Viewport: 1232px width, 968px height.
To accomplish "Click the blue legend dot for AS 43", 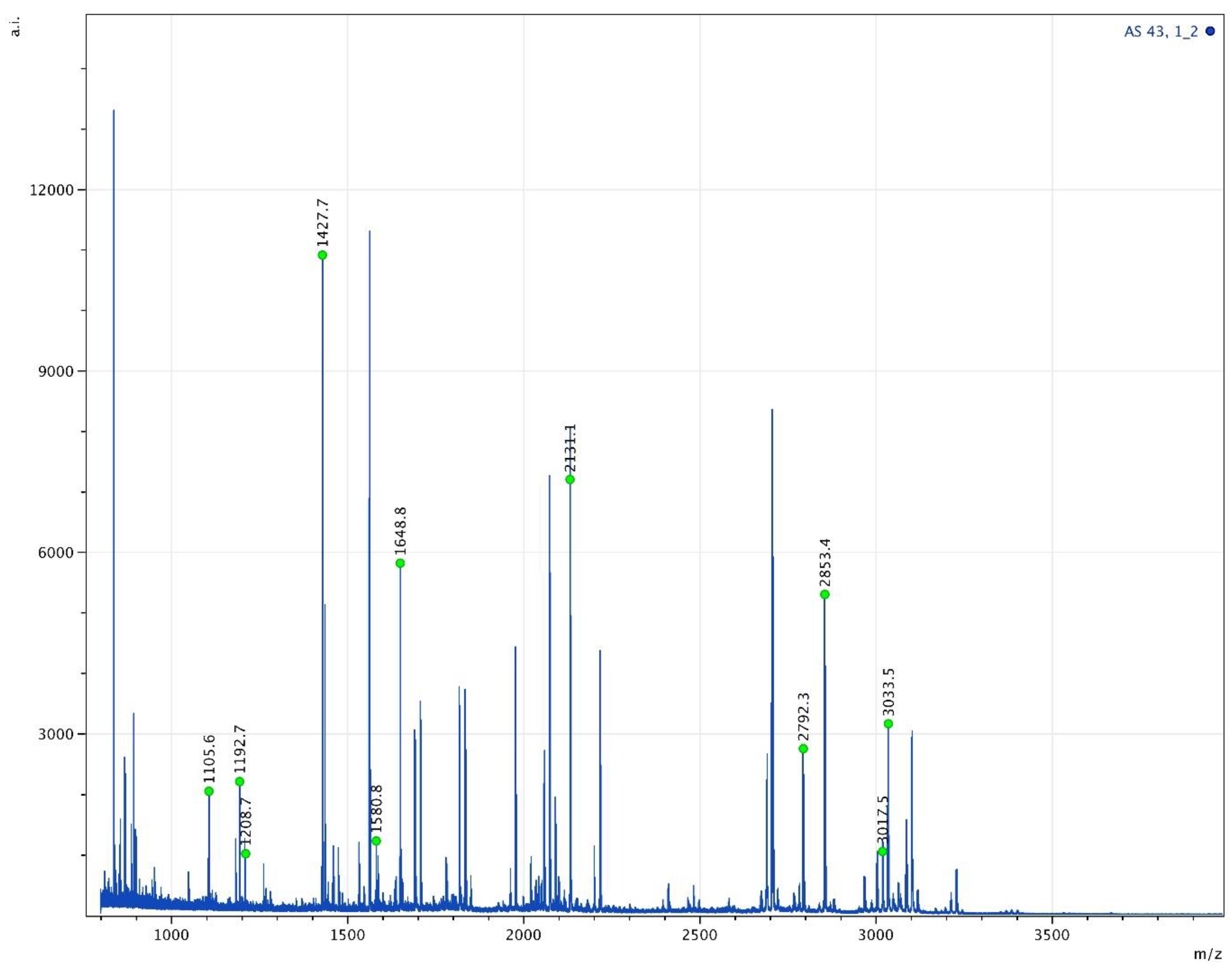I will click(x=1211, y=32).
